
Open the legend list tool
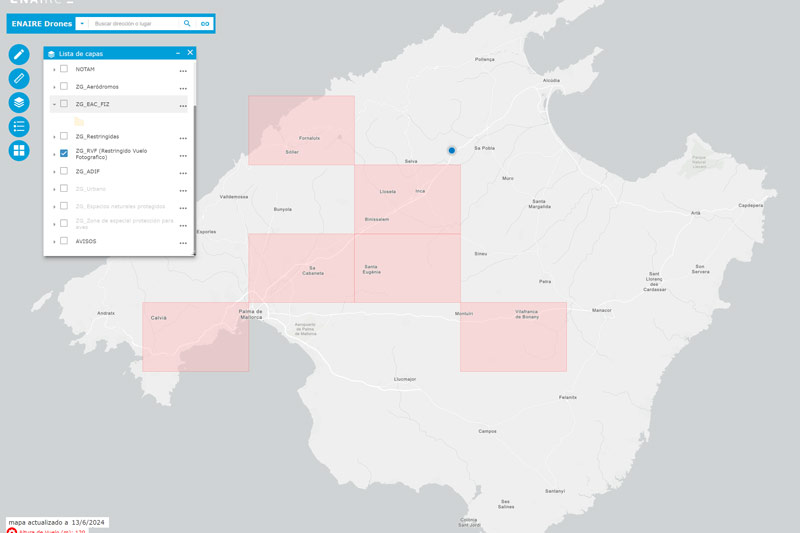click(x=19, y=127)
